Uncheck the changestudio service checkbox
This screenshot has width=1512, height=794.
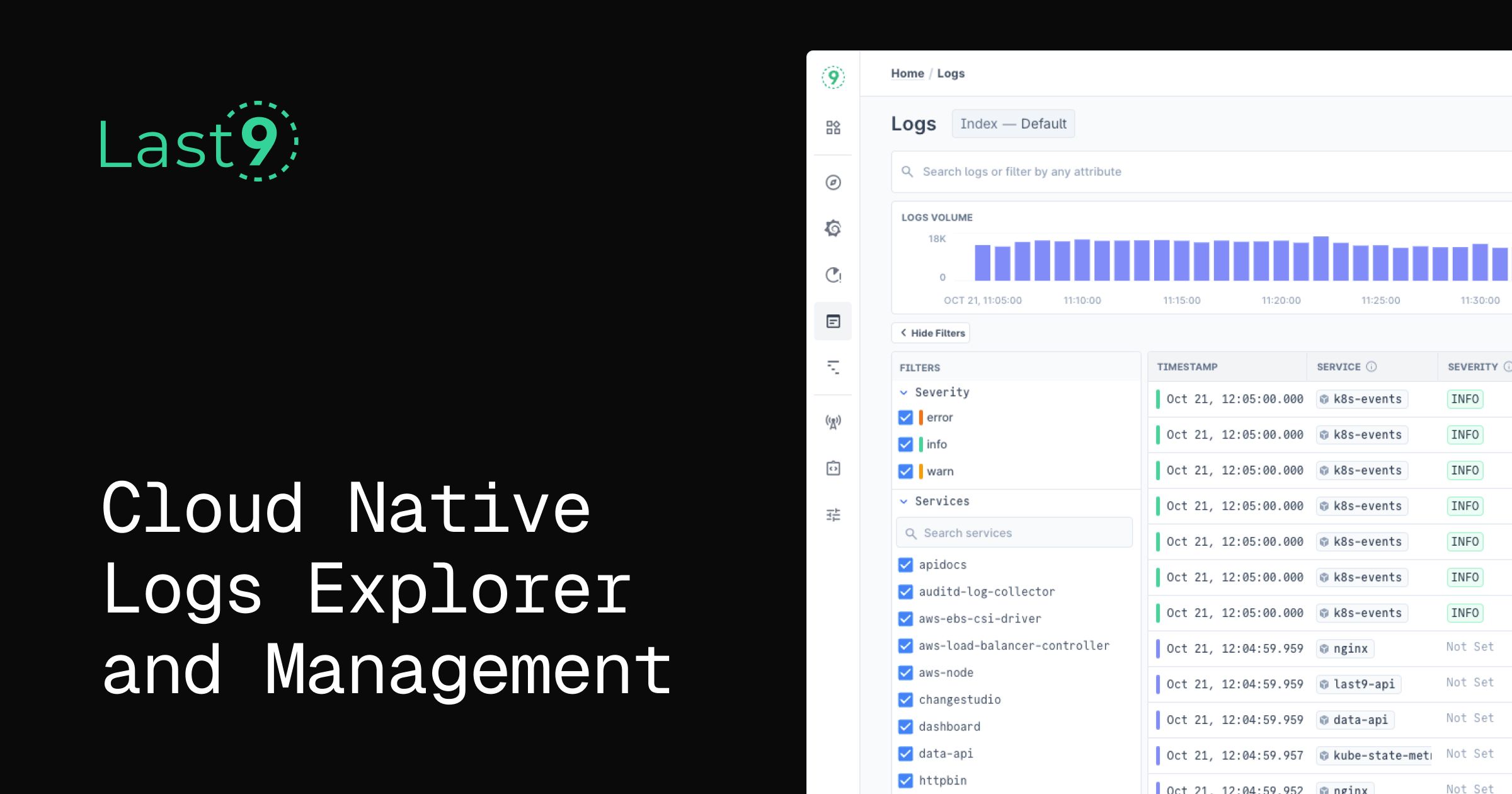coord(906,699)
